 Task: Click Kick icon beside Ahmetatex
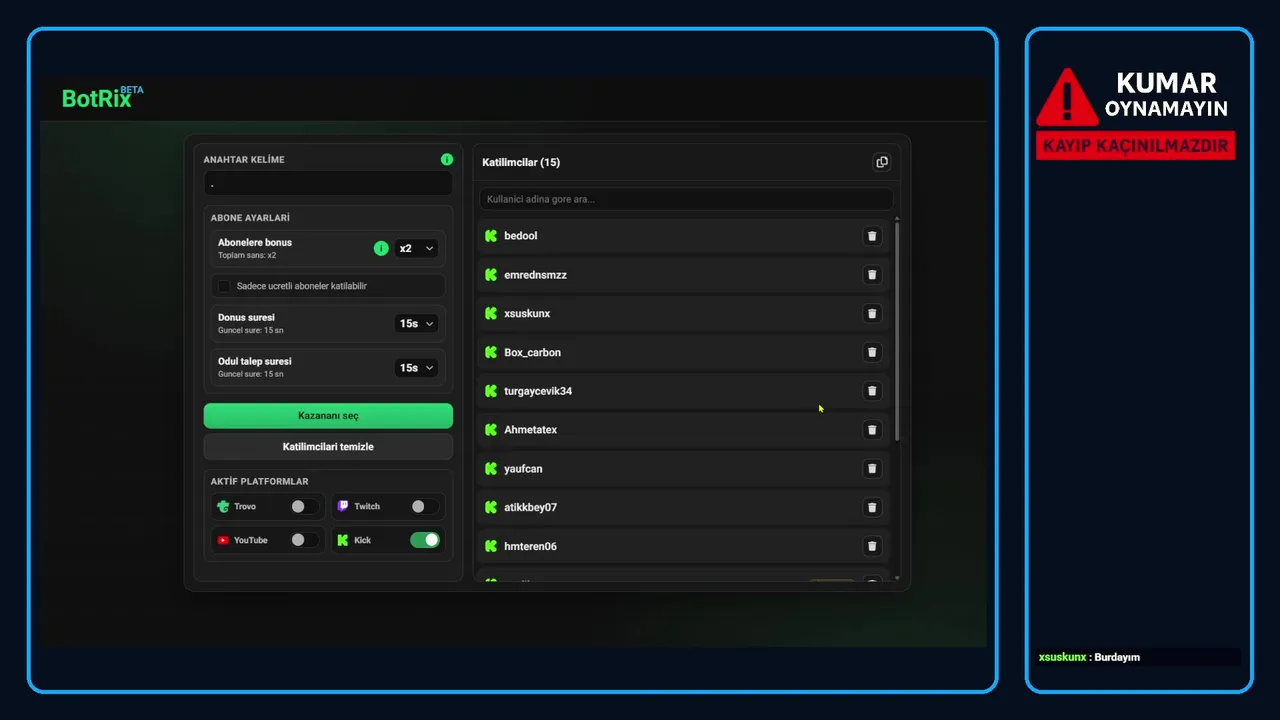pyautogui.click(x=491, y=430)
